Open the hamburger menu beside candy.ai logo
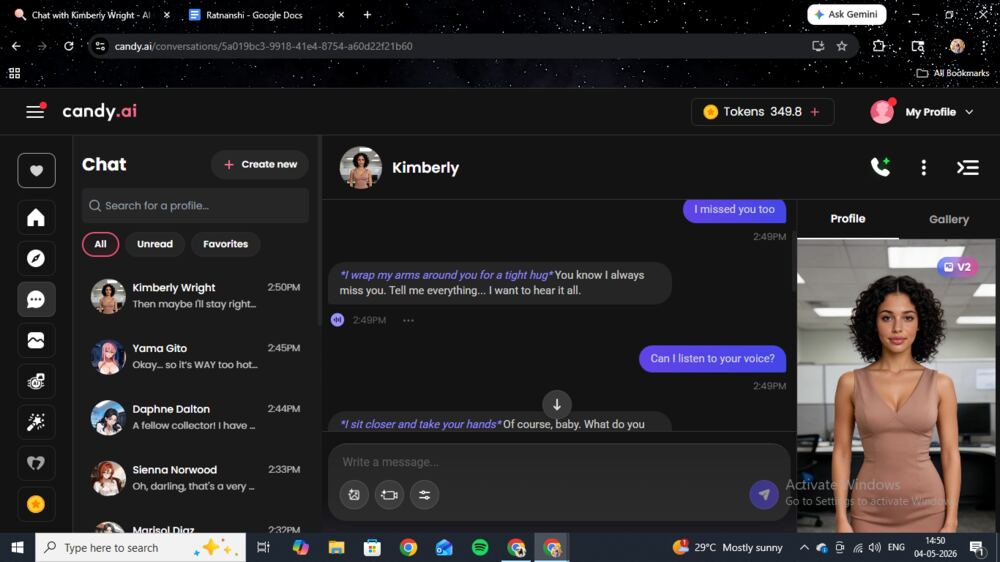 [x=35, y=112]
